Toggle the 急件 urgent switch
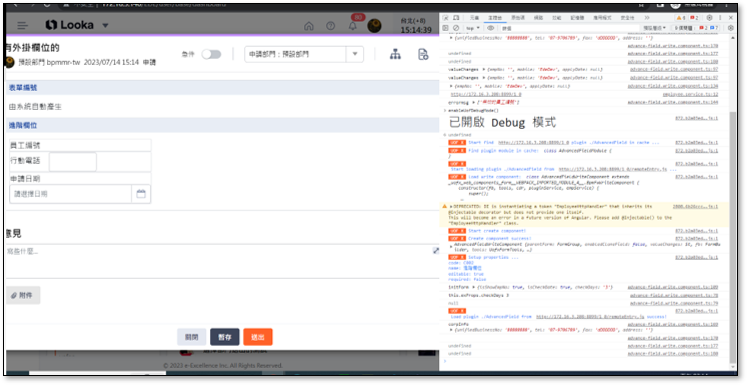747x385 pixels. click(211, 54)
